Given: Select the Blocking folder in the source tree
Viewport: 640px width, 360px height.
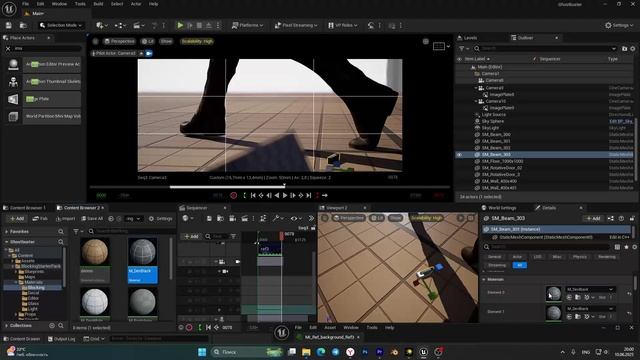Looking at the screenshot, I should pyautogui.click(x=36, y=287).
